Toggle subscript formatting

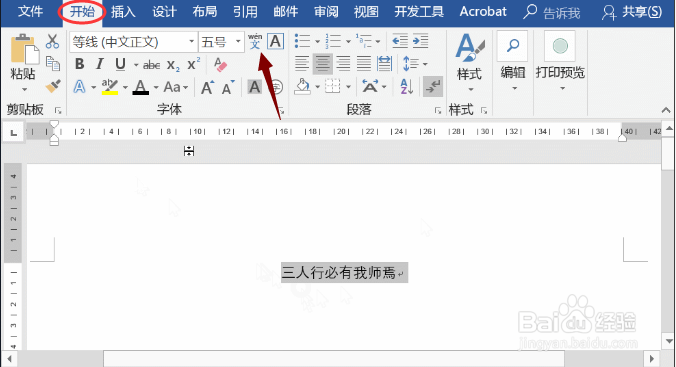click(173, 65)
